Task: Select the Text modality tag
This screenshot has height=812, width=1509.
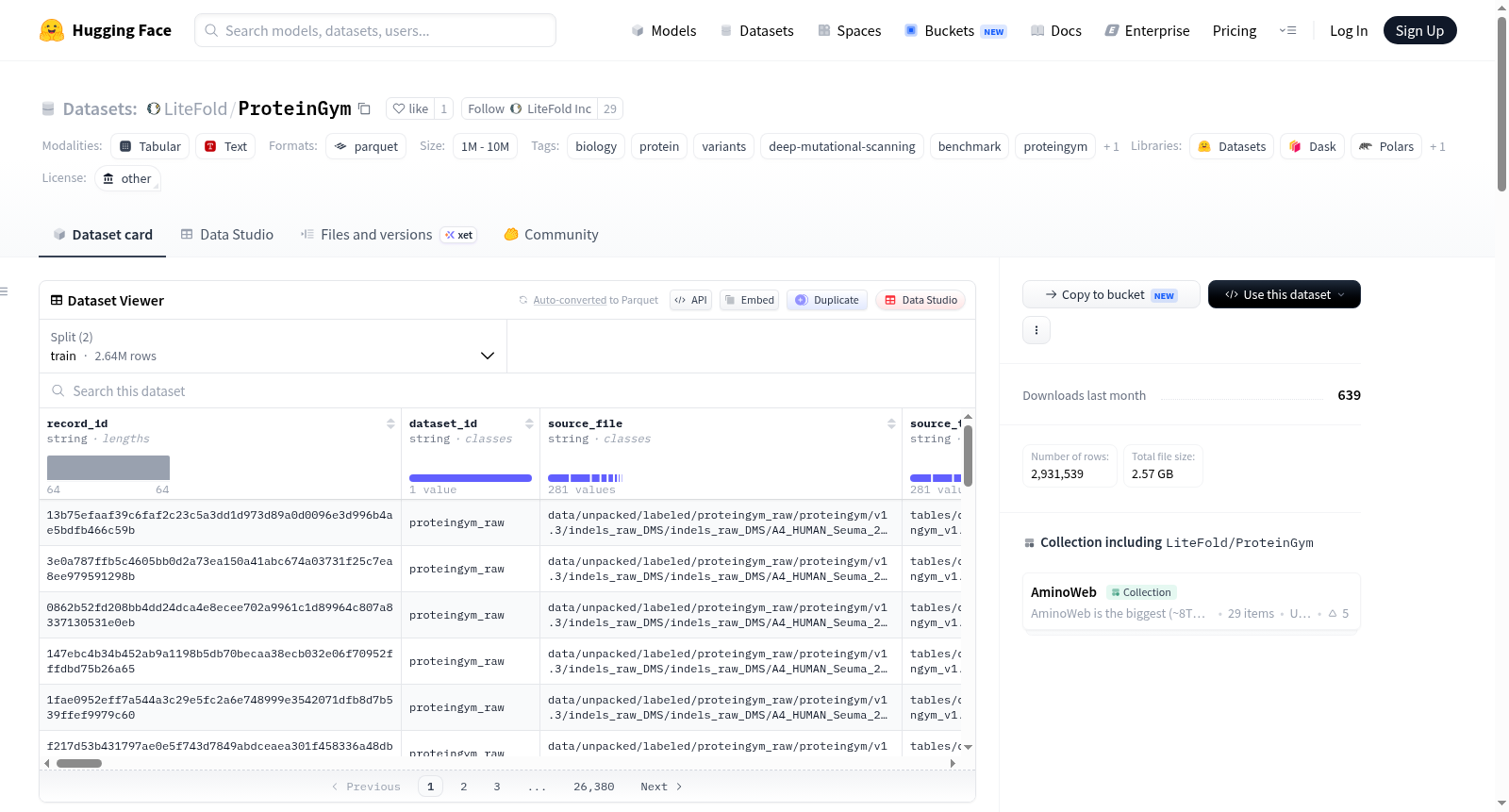Action: click(225, 146)
